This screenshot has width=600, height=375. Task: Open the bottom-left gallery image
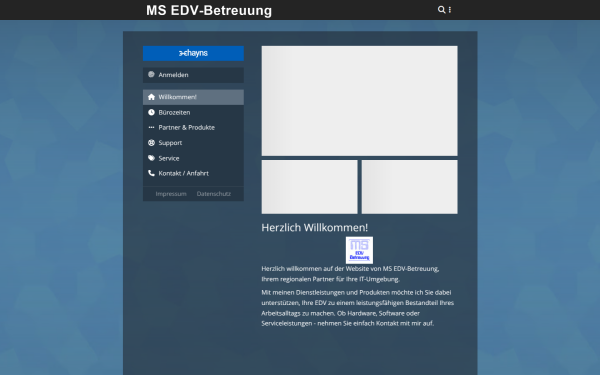point(310,187)
